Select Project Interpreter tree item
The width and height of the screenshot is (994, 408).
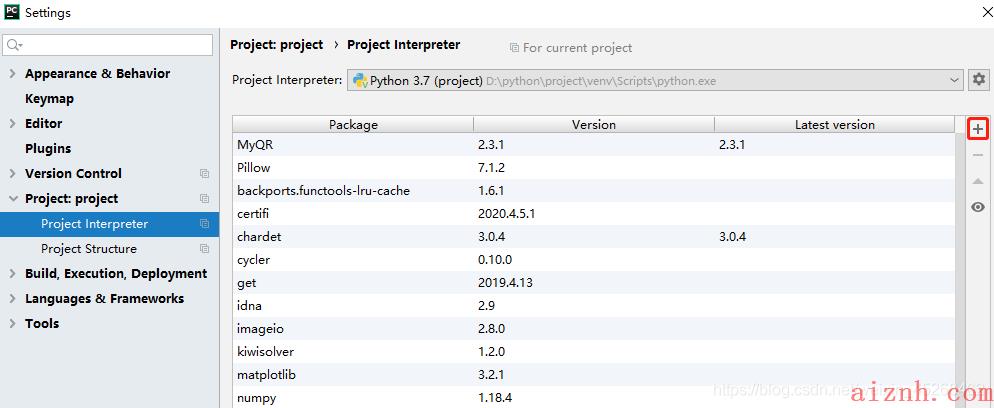[110, 224]
